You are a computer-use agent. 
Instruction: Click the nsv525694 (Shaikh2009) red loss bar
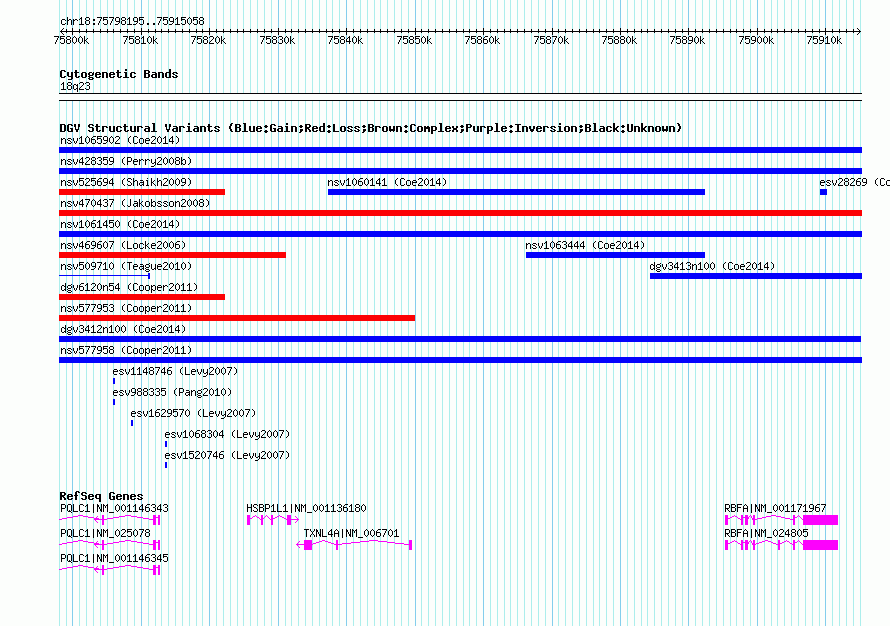point(142,192)
